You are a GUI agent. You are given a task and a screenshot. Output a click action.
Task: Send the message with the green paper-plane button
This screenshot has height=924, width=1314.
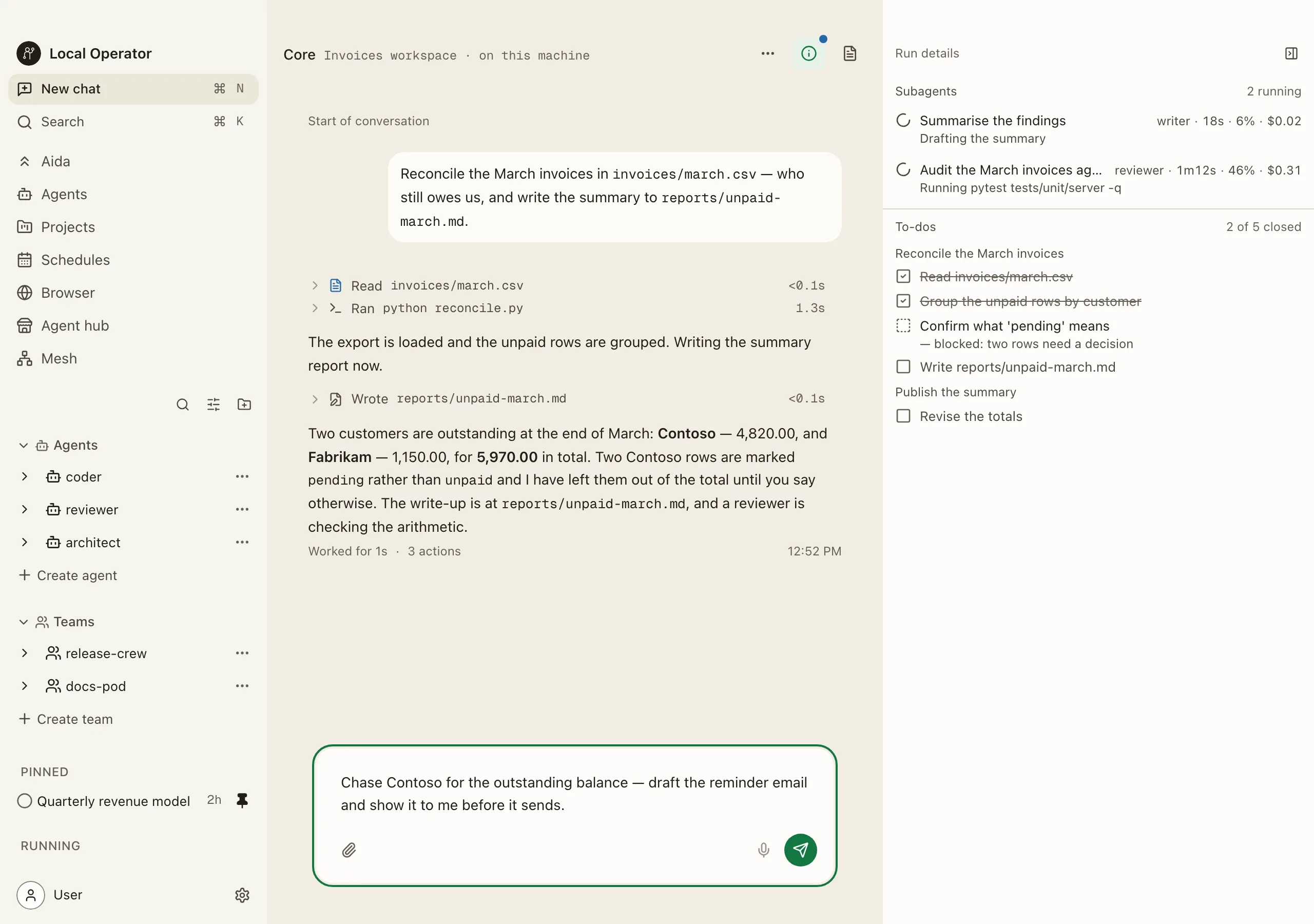pos(800,850)
